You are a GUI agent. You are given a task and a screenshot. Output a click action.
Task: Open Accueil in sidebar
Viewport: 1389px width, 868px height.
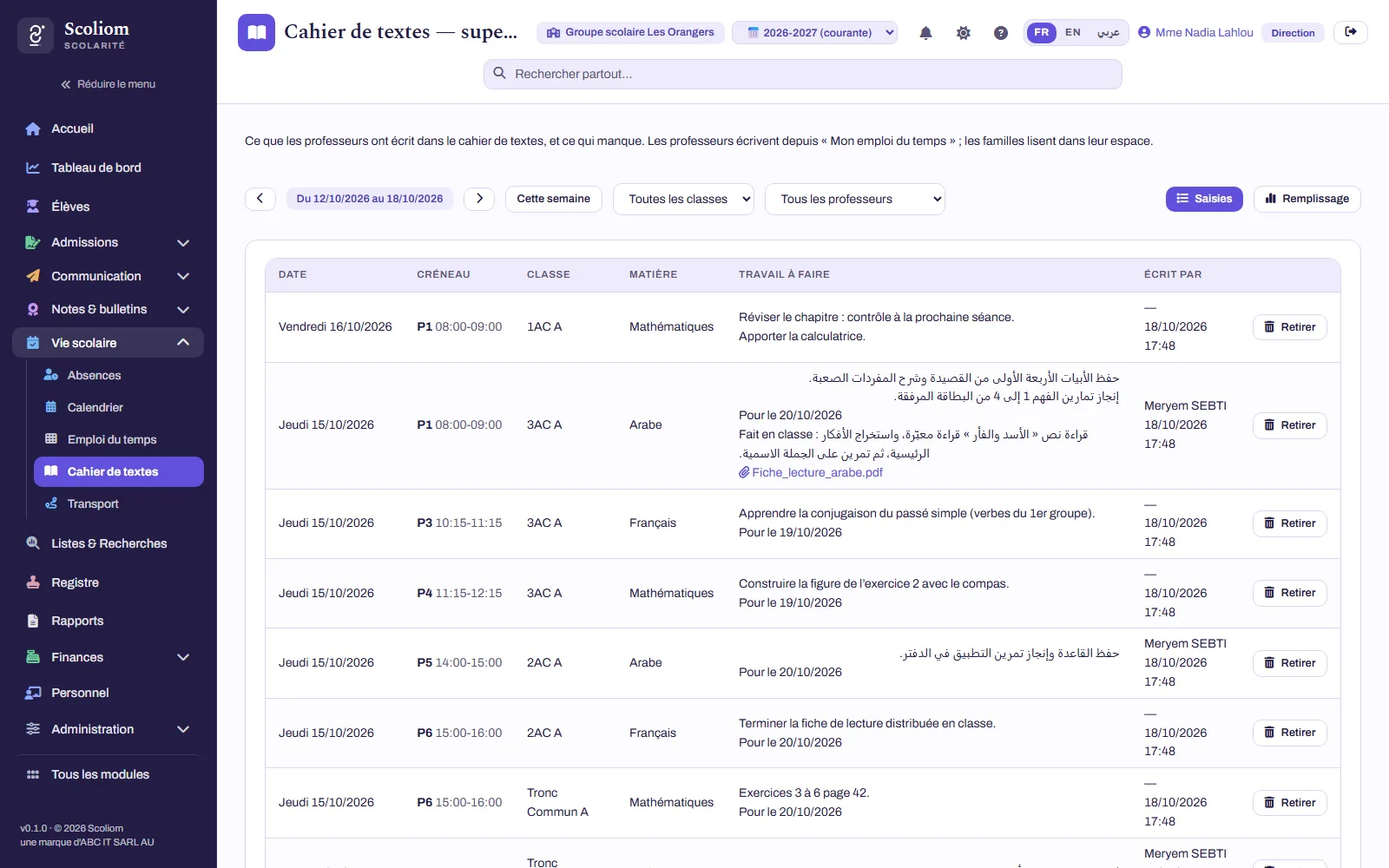[109, 128]
